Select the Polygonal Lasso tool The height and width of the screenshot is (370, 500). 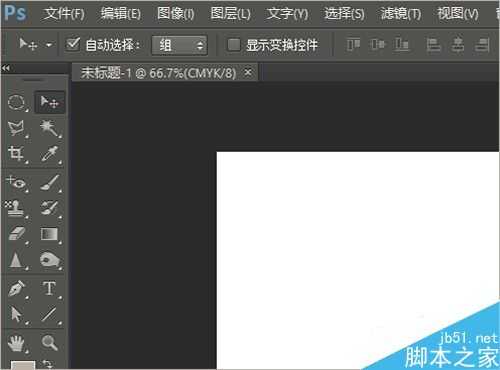(16, 128)
